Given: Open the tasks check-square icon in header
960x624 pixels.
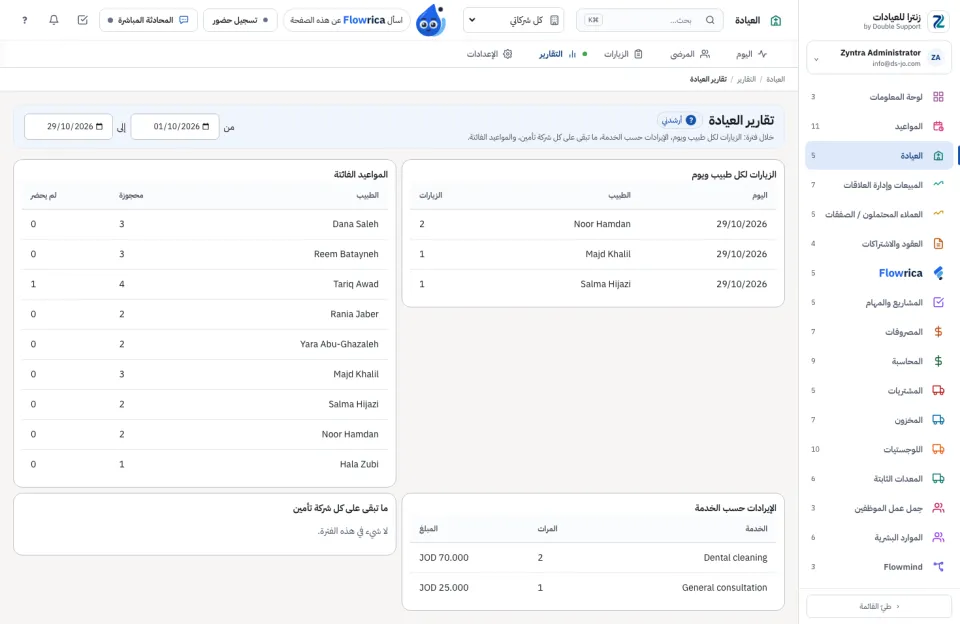Looking at the screenshot, I should pos(83,20).
